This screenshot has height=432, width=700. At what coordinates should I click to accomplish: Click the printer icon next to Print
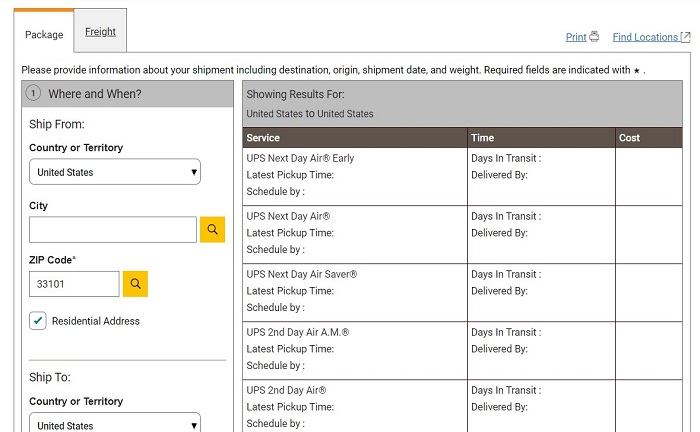click(x=594, y=37)
